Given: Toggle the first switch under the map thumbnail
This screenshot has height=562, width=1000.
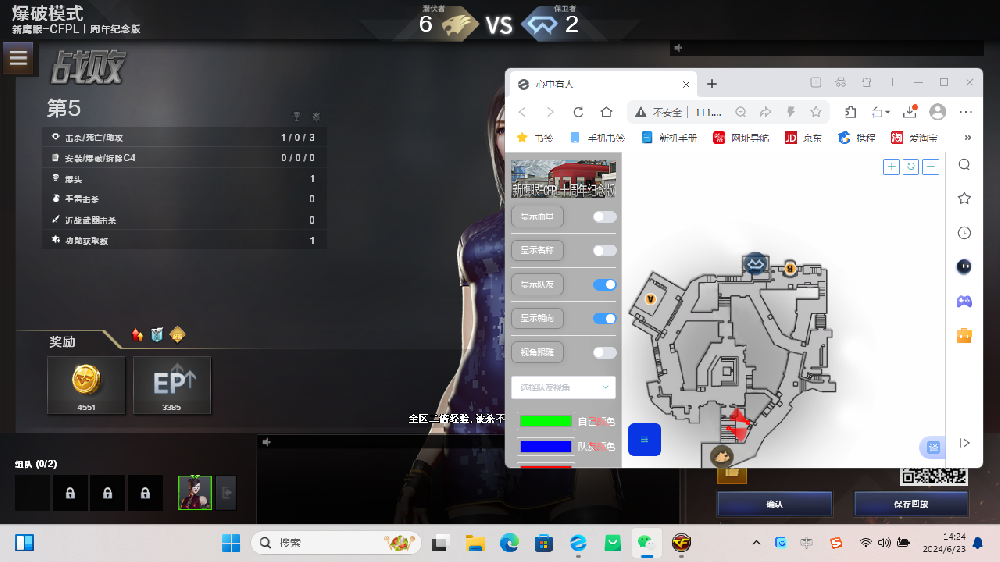Looking at the screenshot, I should [x=604, y=217].
